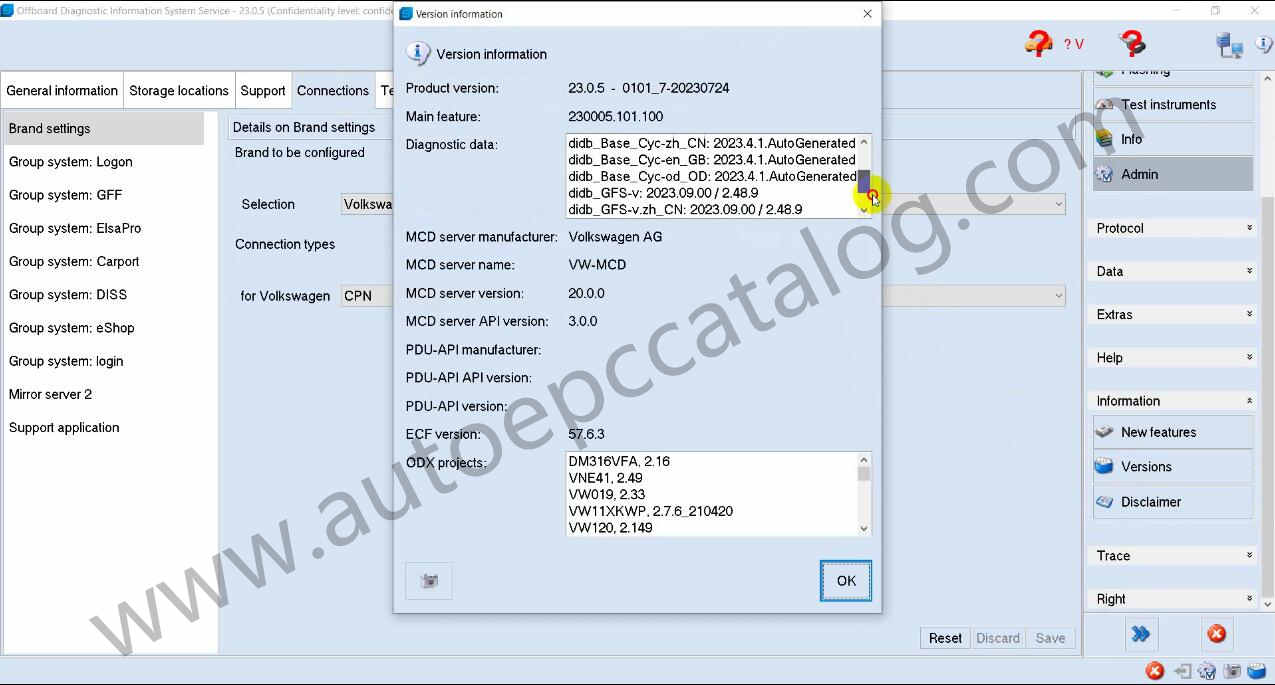Open Test instruments mode

click(x=1172, y=105)
